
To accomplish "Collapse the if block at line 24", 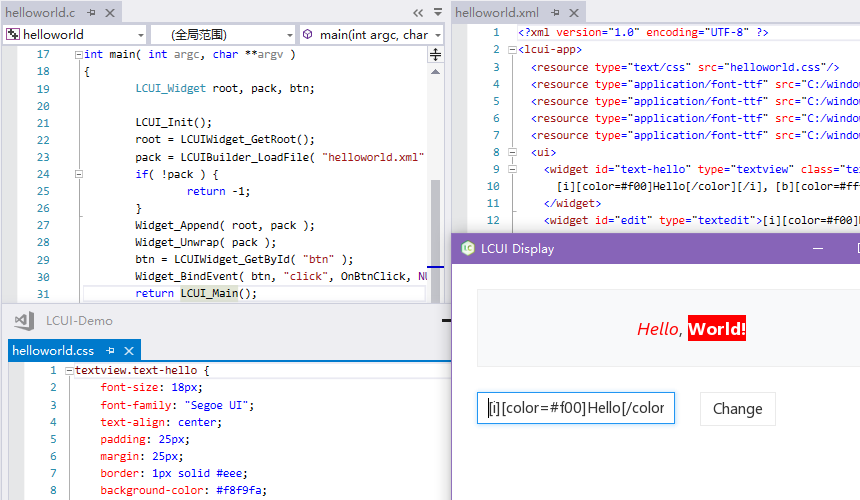I will click(x=78, y=174).
